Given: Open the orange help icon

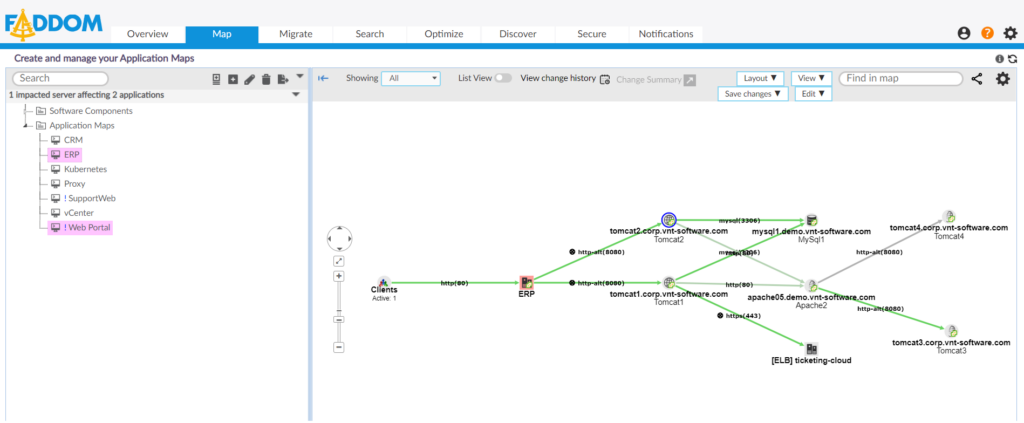Looking at the screenshot, I should pyautogui.click(x=987, y=34).
